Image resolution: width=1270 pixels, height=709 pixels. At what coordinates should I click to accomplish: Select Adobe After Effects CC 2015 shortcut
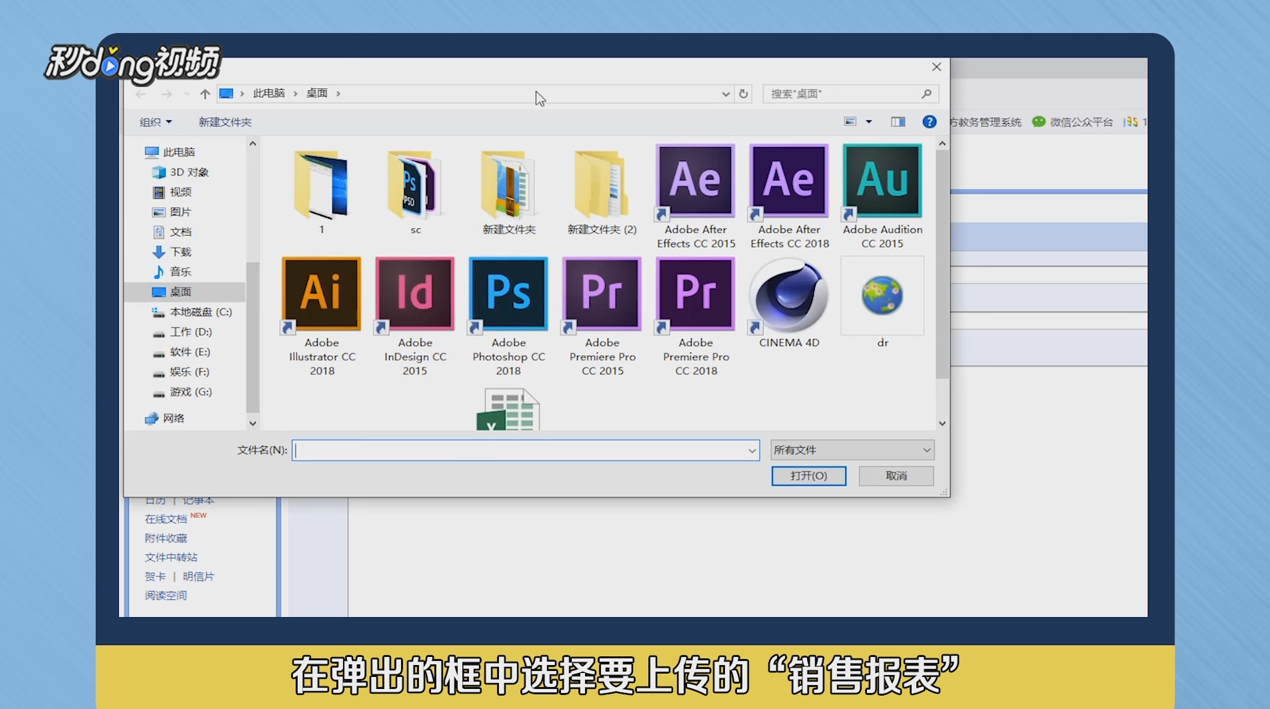pos(696,195)
